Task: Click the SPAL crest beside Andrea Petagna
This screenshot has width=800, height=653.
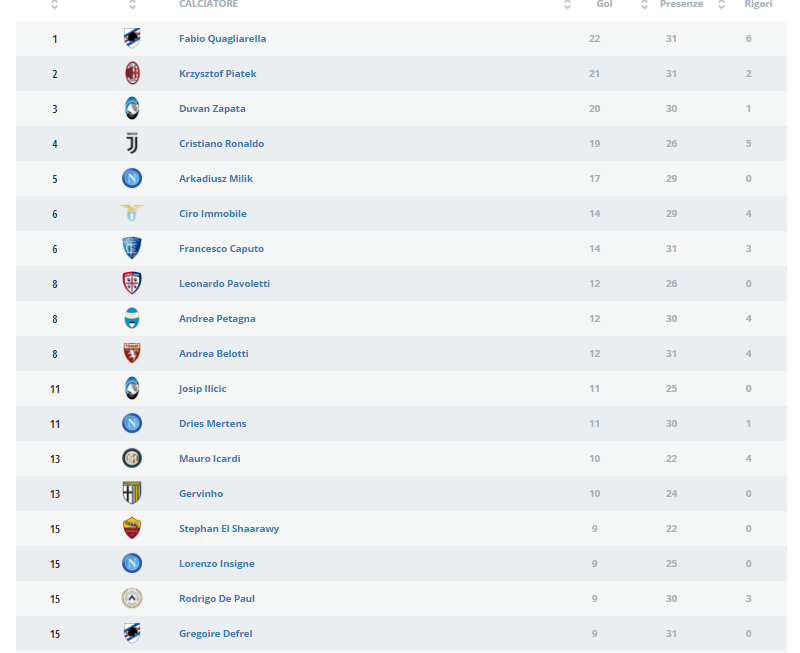Action: (132, 318)
